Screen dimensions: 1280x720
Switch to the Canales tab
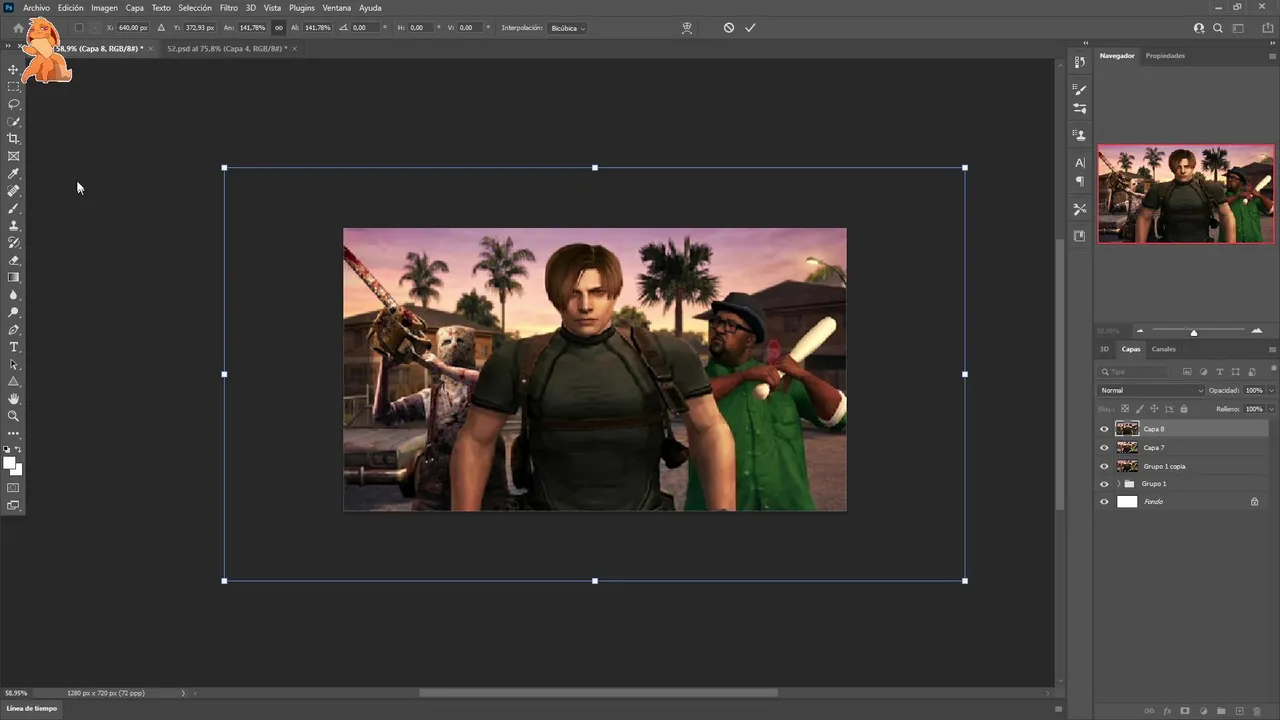pos(1164,349)
